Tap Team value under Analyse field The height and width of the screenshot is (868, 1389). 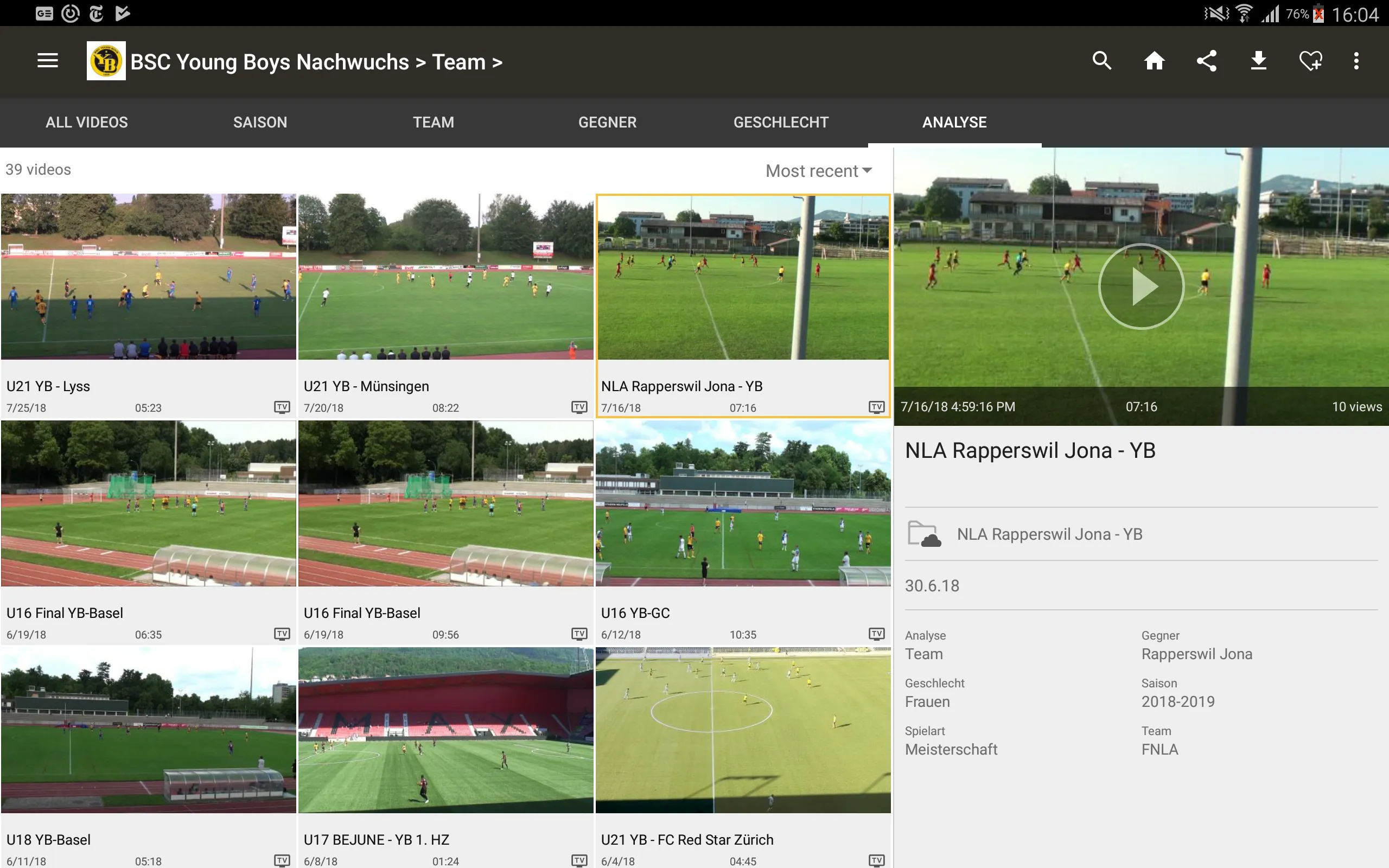coord(924,654)
